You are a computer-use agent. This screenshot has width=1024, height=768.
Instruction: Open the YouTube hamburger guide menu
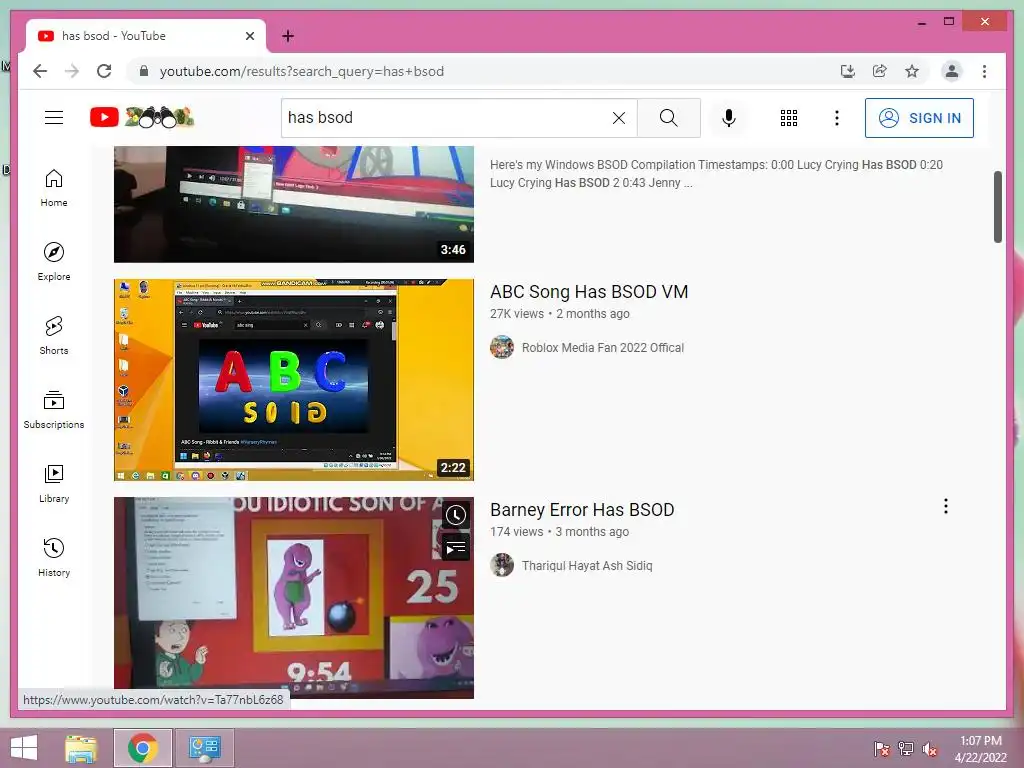(54, 118)
